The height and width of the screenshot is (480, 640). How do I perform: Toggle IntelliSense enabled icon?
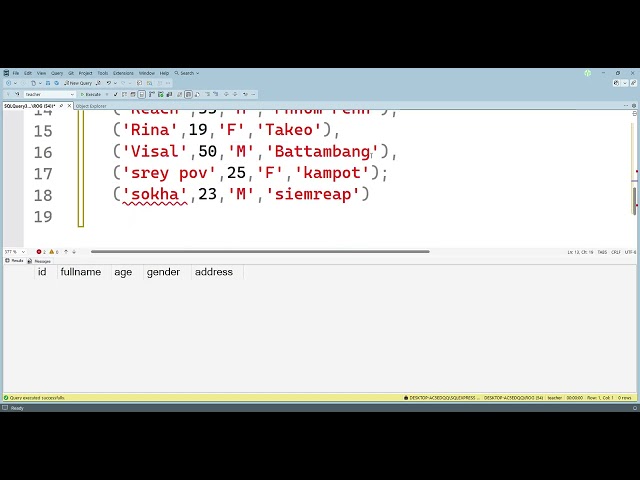(x=142, y=94)
